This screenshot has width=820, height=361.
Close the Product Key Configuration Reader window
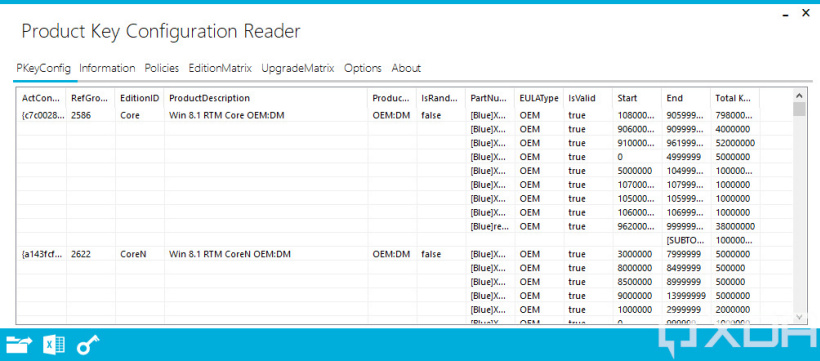(806, 14)
